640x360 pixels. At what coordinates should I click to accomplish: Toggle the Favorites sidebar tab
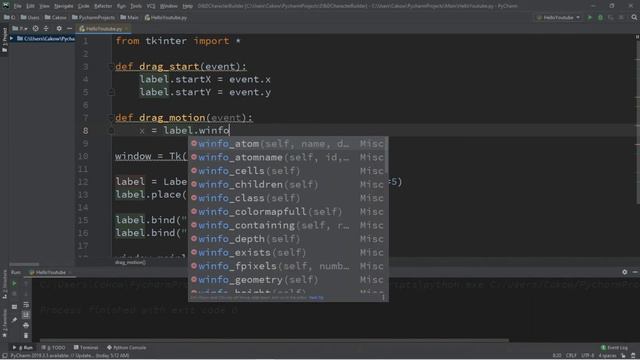(4, 322)
